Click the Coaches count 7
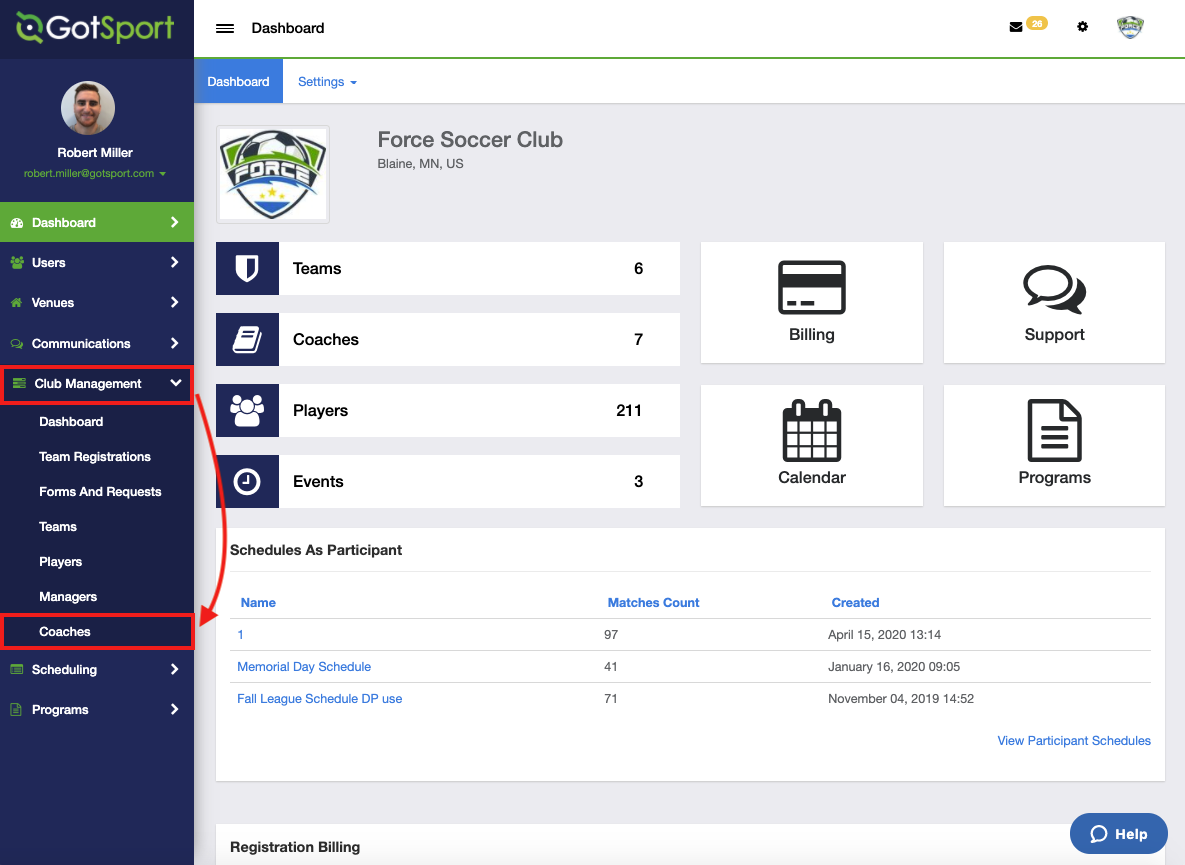The image size is (1185, 865). (x=639, y=339)
